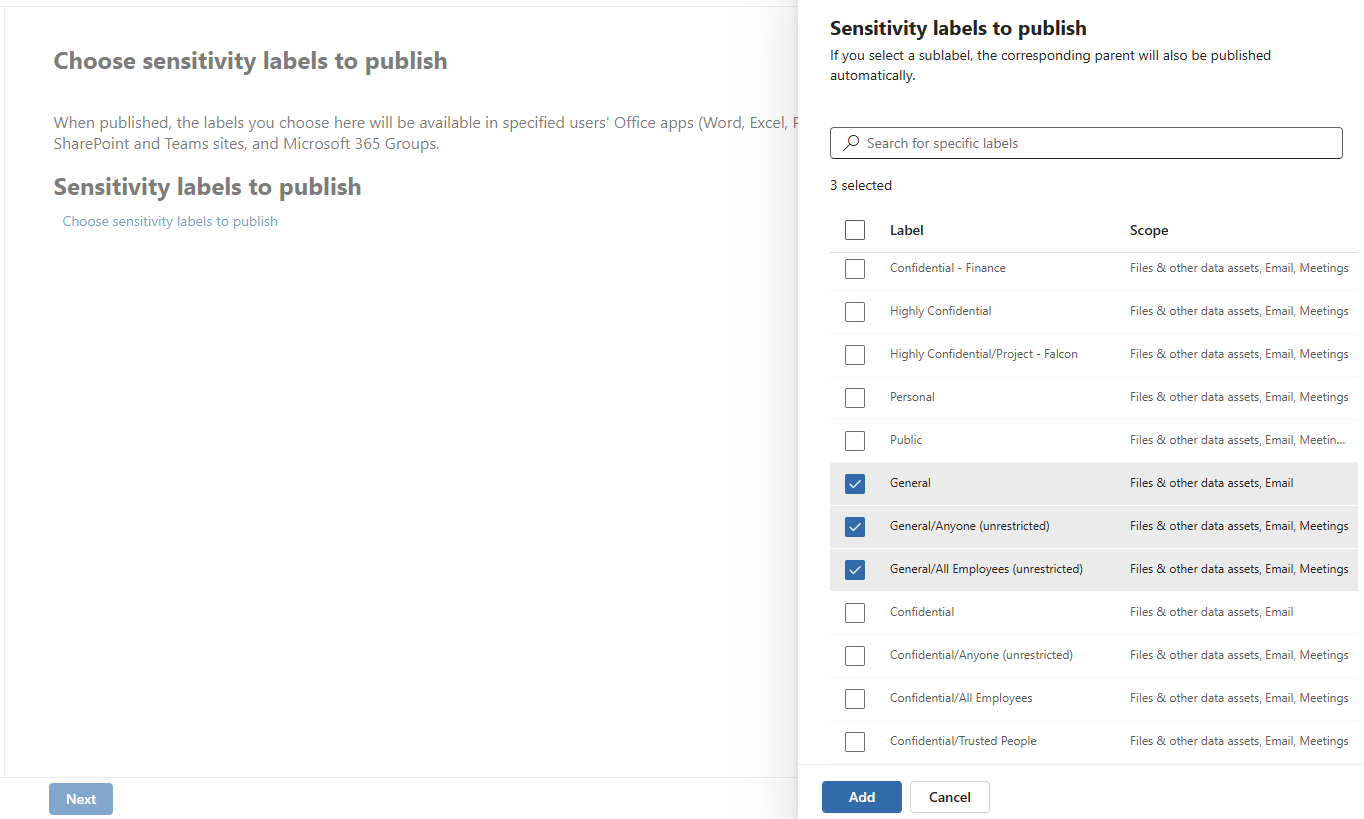Check the Confidential - Finance label checkbox
Viewport: 1364px width, 819px height.
point(855,268)
